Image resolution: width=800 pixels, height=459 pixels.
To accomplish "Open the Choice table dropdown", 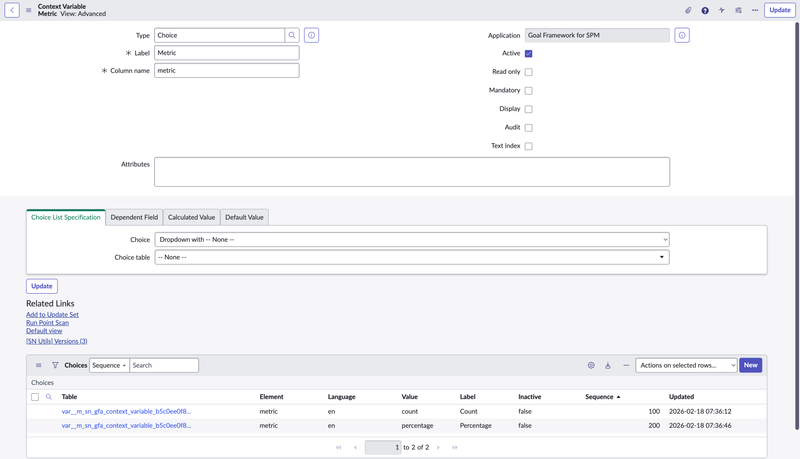I will click(412, 257).
